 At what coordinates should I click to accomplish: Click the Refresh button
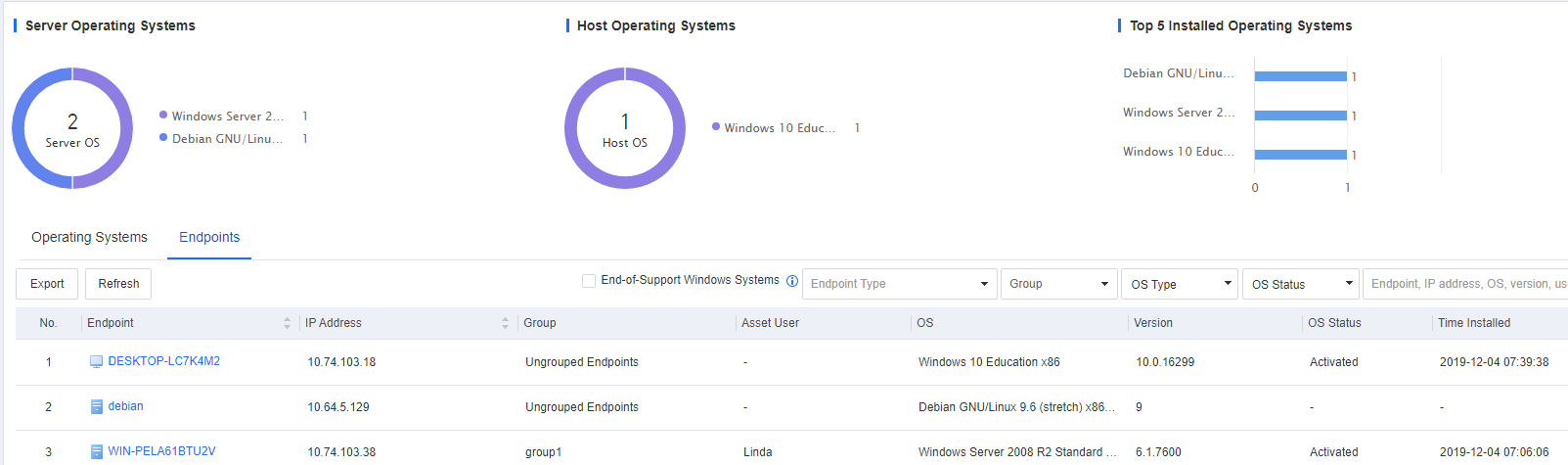[118, 284]
